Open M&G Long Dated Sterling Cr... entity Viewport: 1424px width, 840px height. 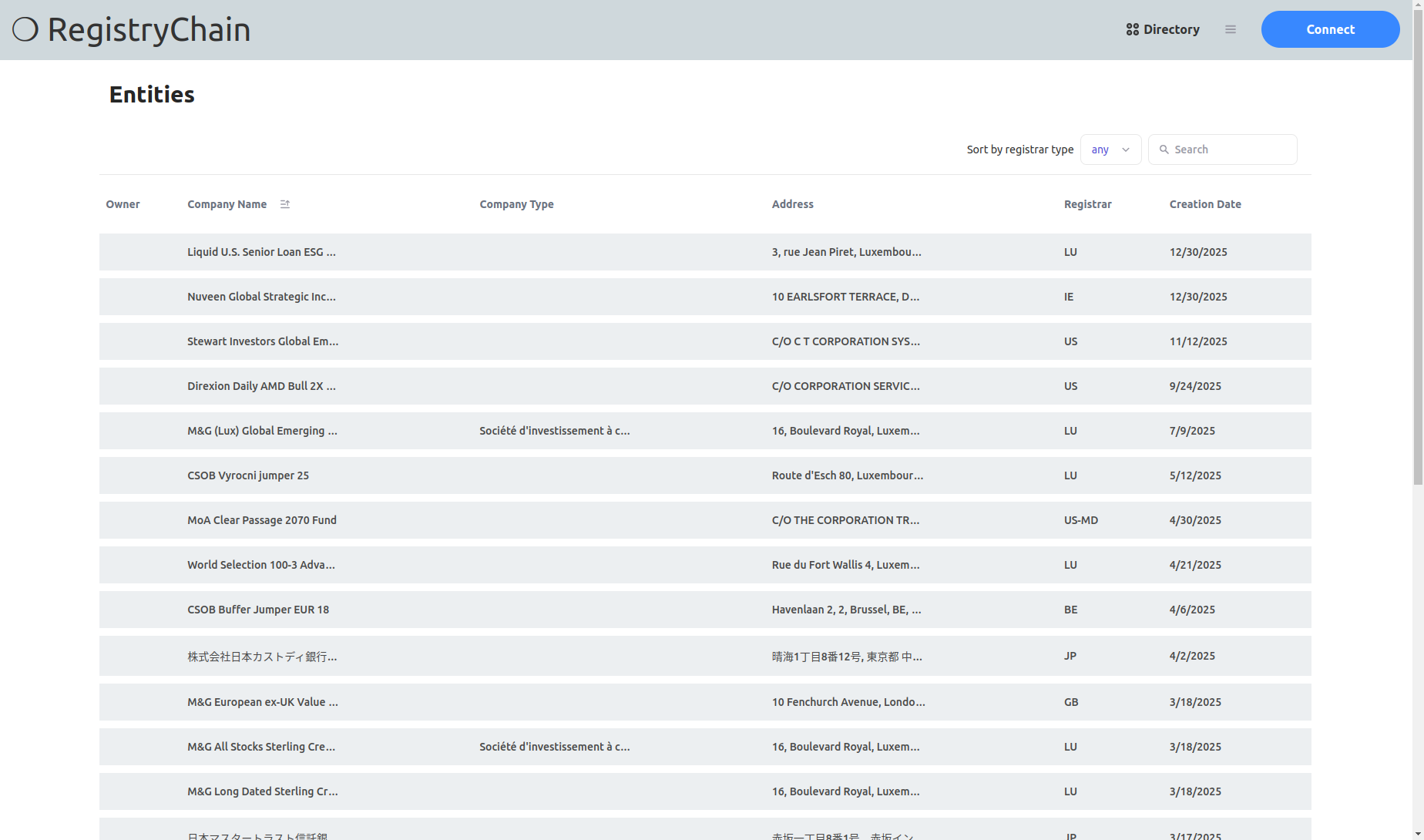(x=705, y=791)
